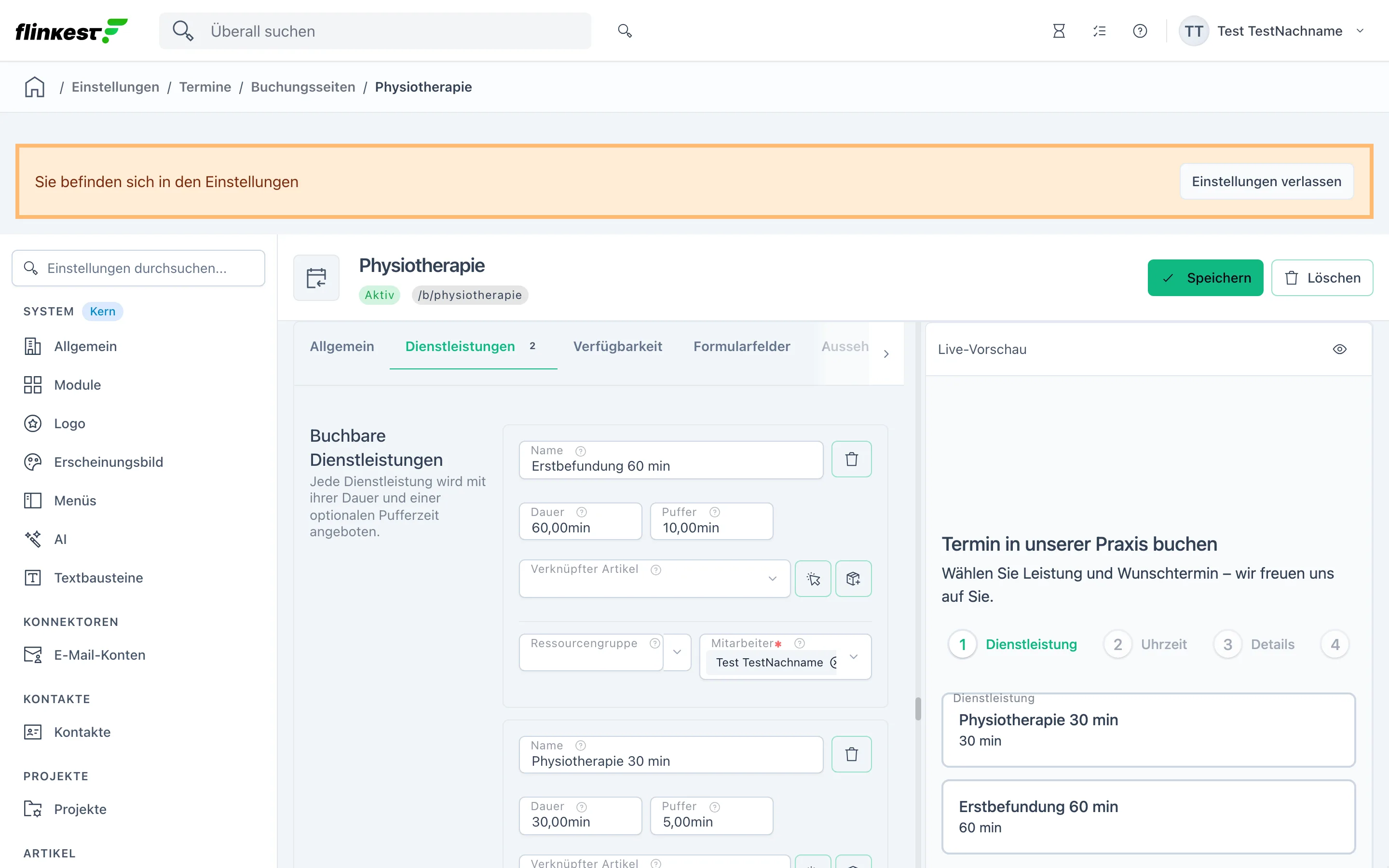
Task: Delete the Erstbefundung 60 min service
Action: (851, 459)
